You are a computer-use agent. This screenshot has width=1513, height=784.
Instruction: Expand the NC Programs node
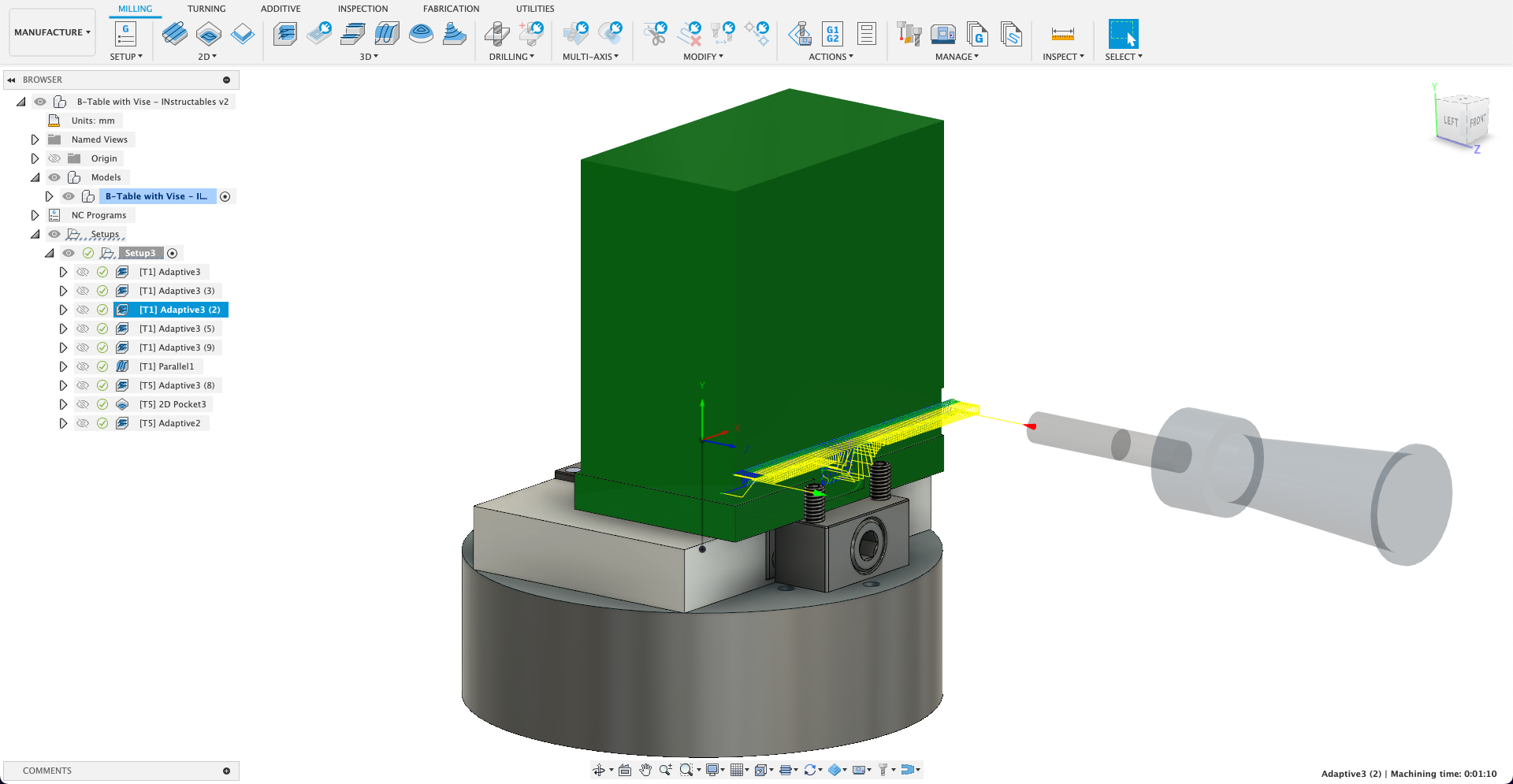coord(35,215)
